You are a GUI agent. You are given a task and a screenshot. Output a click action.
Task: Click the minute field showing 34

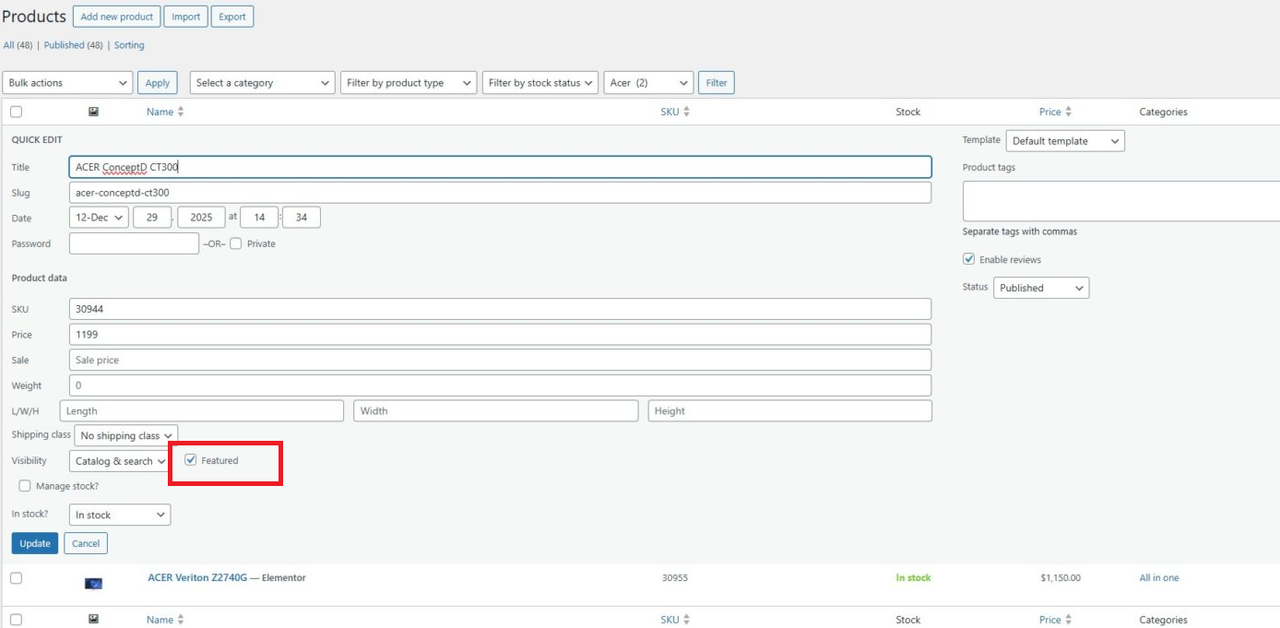coord(301,217)
